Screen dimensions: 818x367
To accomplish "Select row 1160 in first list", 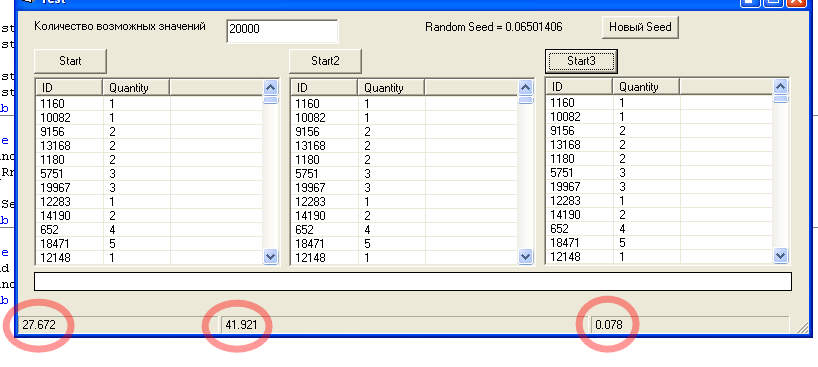I will [149, 104].
